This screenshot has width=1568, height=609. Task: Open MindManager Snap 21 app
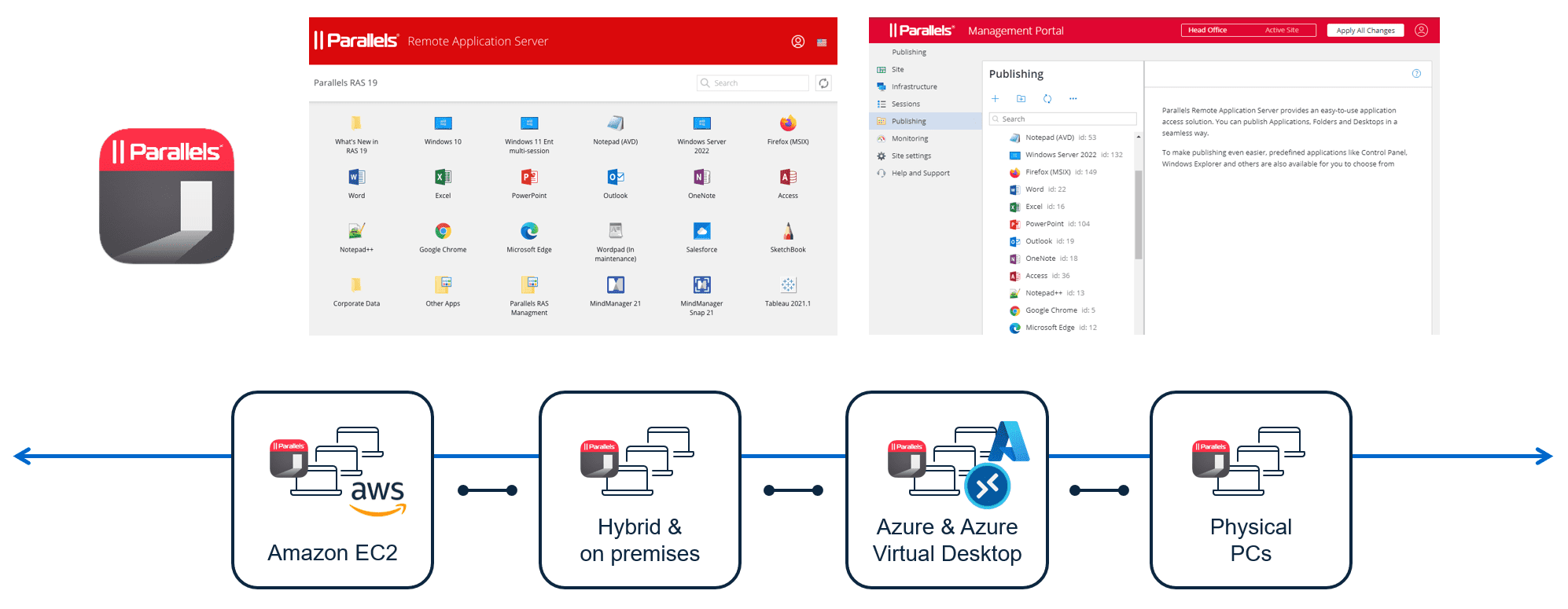click(x=701, y=286)
